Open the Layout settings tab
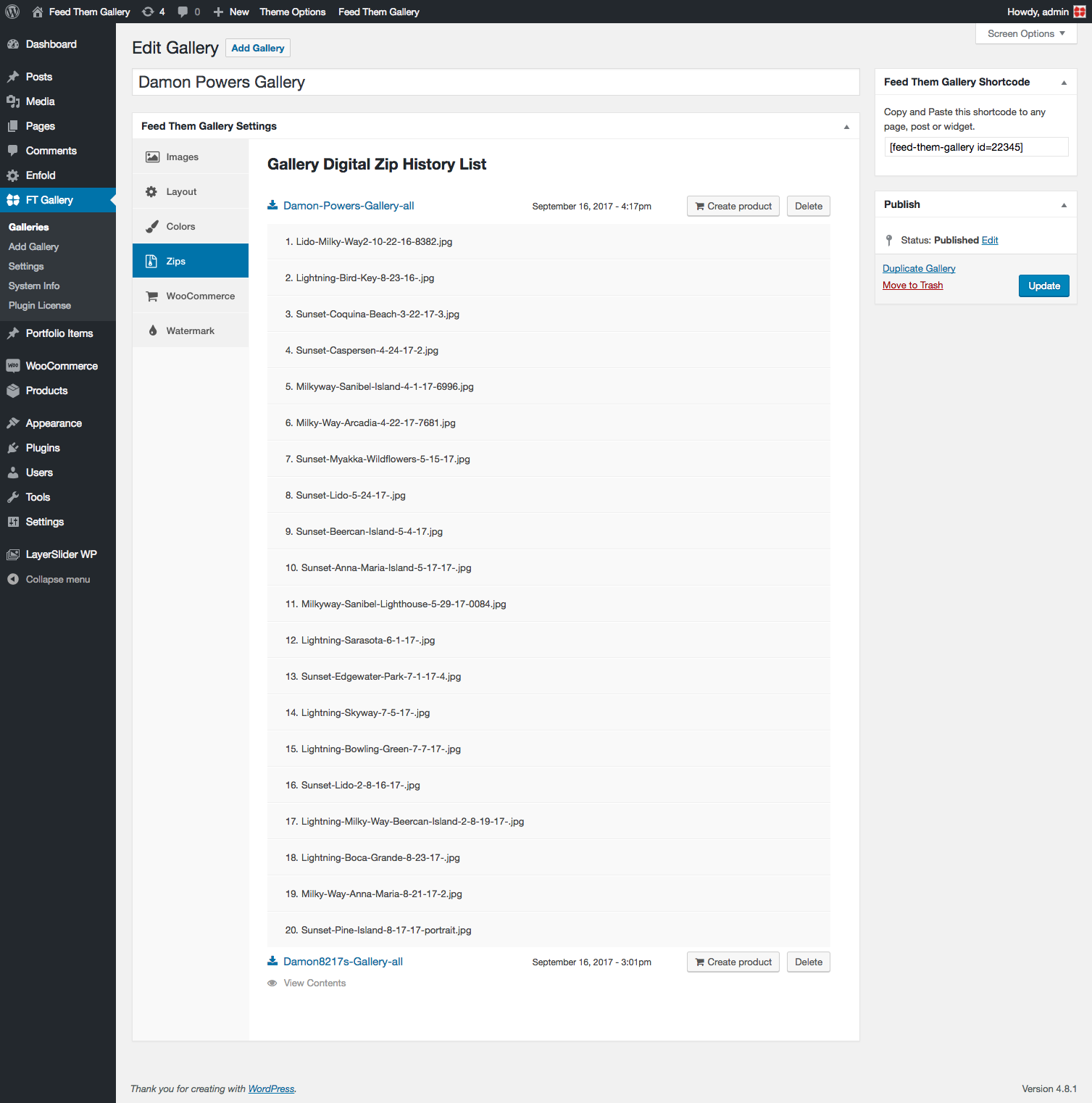Image resolution: width=1092 pixels, height=1103 pixels. tap(191, 191)
